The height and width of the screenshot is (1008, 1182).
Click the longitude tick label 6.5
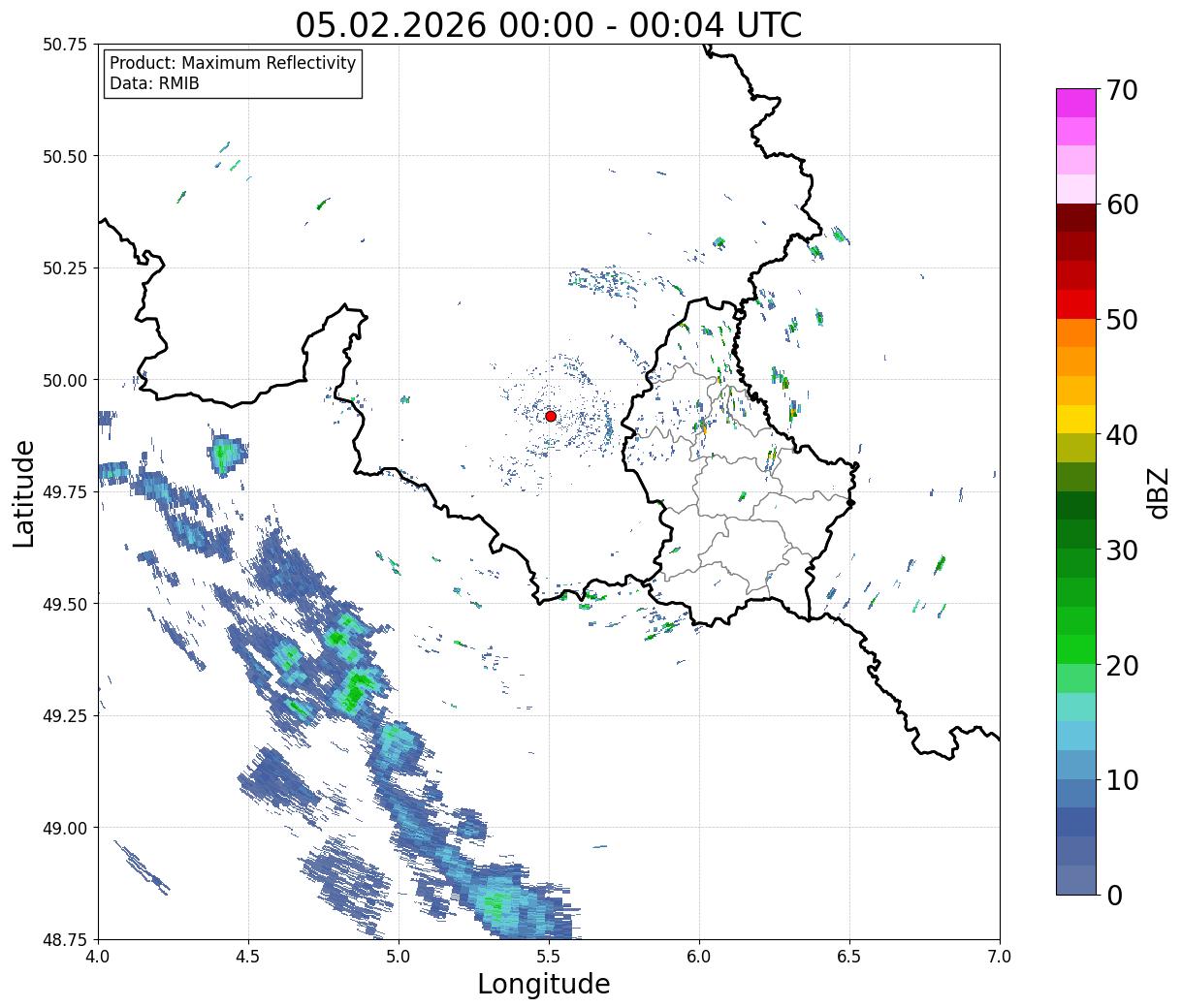[x=849, y=957]
